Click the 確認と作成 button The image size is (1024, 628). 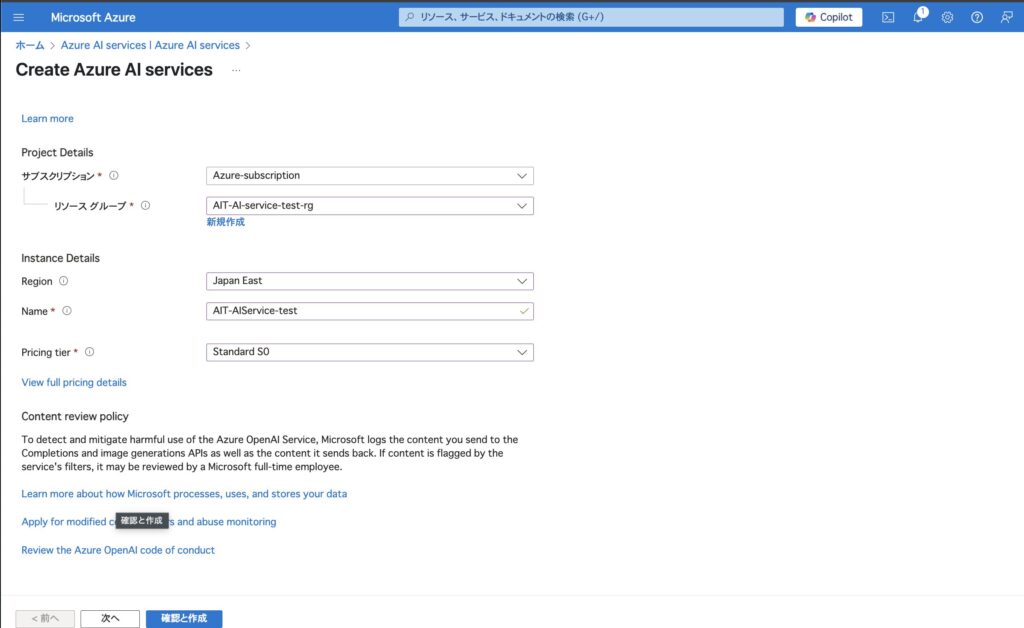184,618
